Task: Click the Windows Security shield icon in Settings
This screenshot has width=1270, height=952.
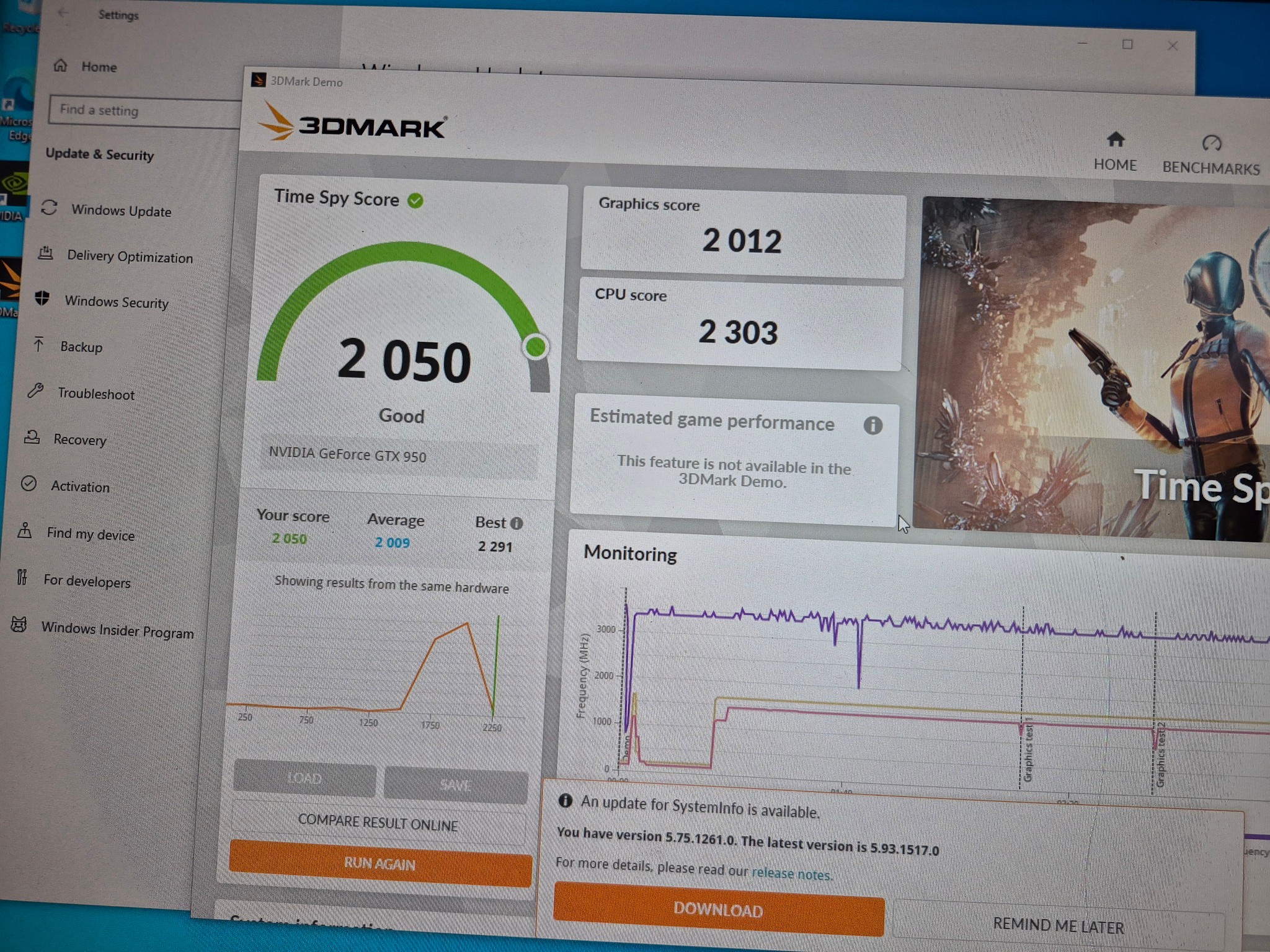Action: [x=42, y=298]
